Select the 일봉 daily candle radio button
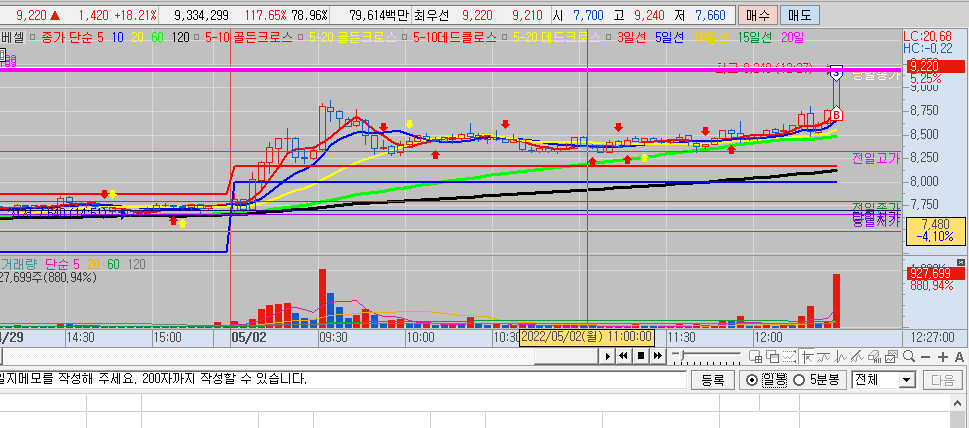 752,380
